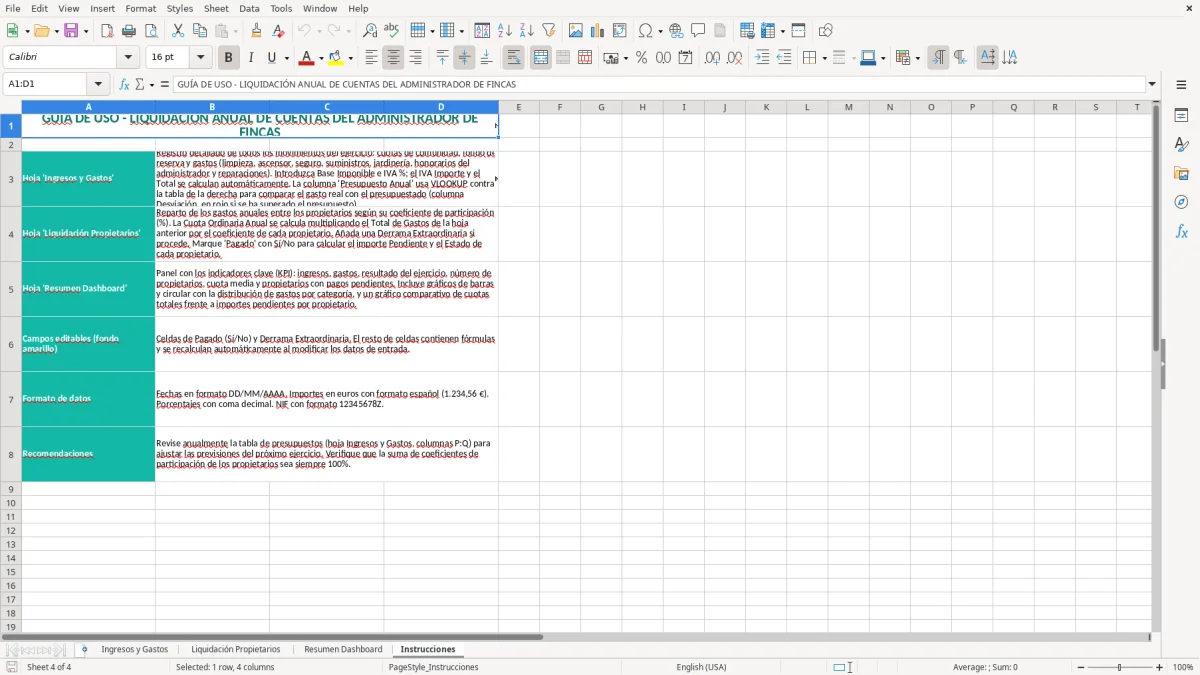Click the Add Decimal Place icon

[713, 58]
